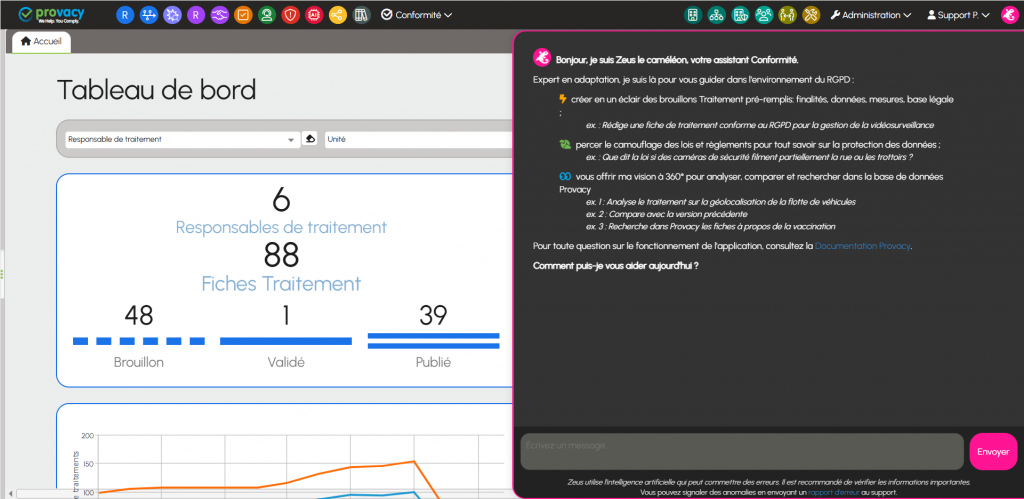
Task: Click the red shield icon in top bar
Action: pos(290,15)
